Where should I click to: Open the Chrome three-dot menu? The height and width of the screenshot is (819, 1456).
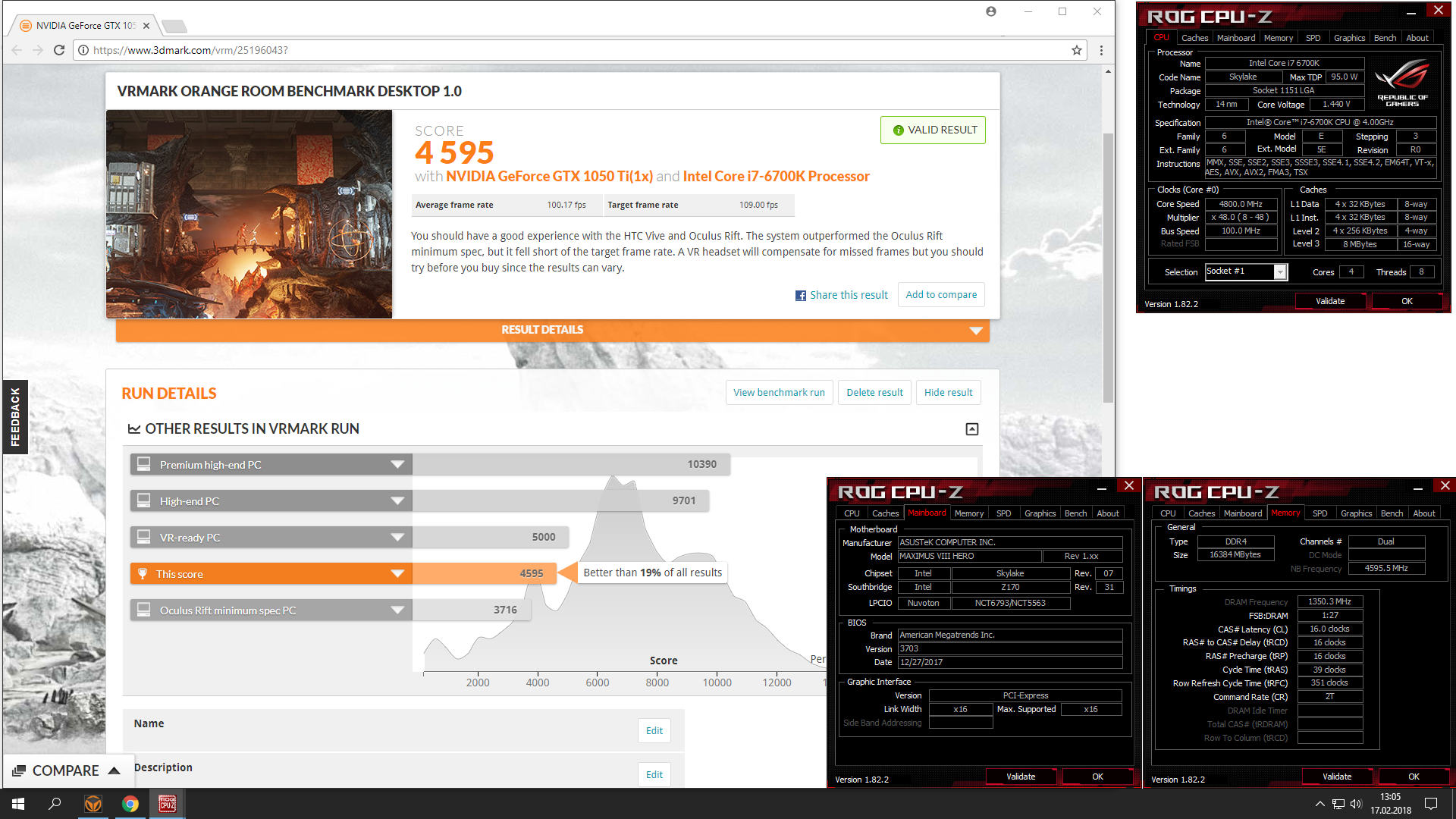coord(1101,50)
